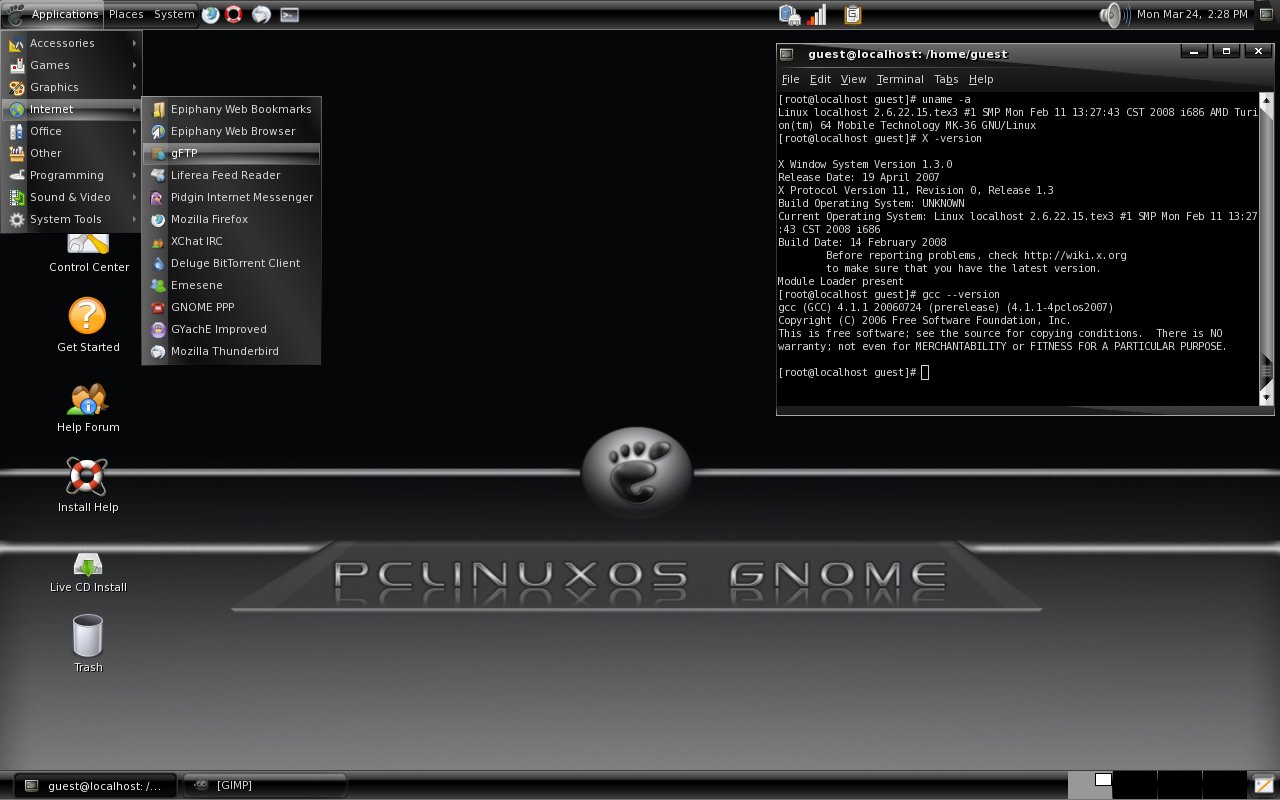Click the red lifebuoy launcher in the top panel
The width and height of the screenshot is (1280, 800).
click(234, 14)
